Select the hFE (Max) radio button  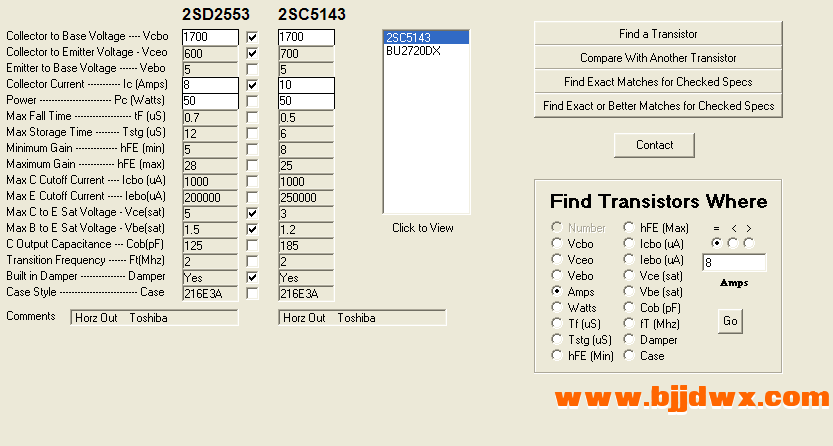pos(629,228)
